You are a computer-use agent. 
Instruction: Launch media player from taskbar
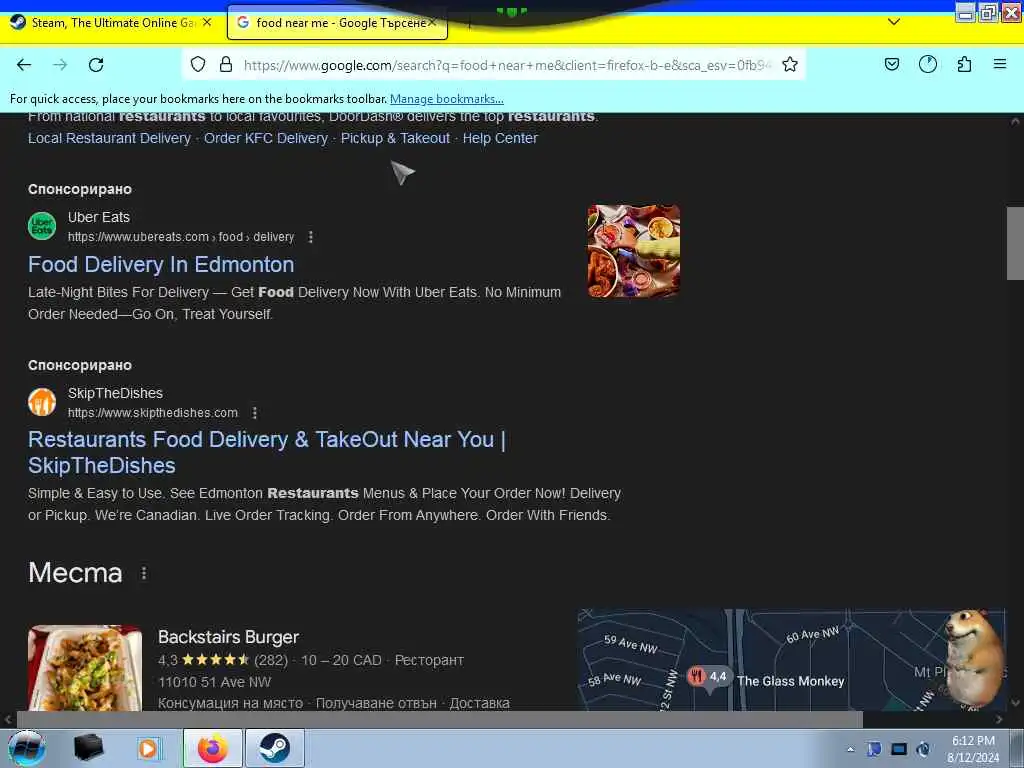click(x=149, y=748)
